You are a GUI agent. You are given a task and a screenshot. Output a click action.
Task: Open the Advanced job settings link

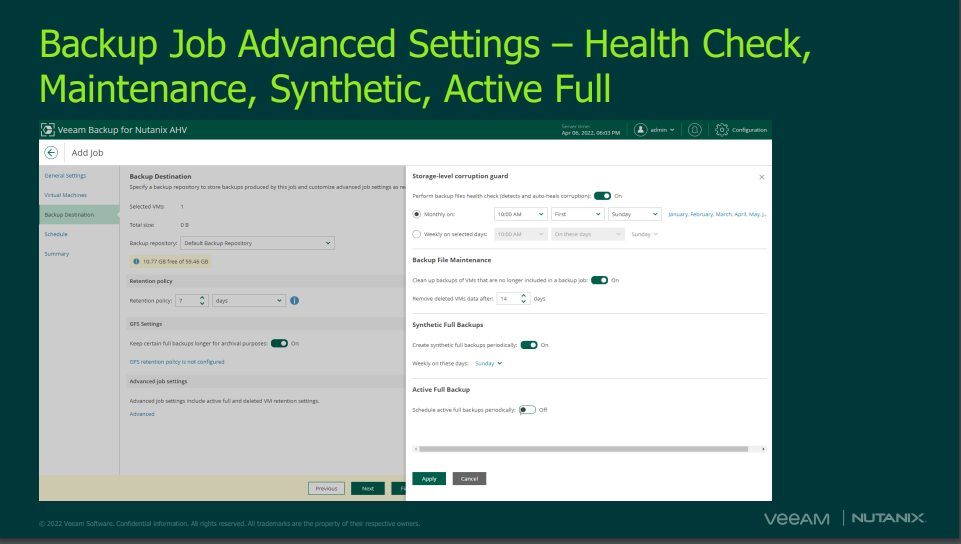tap(142, 414)
